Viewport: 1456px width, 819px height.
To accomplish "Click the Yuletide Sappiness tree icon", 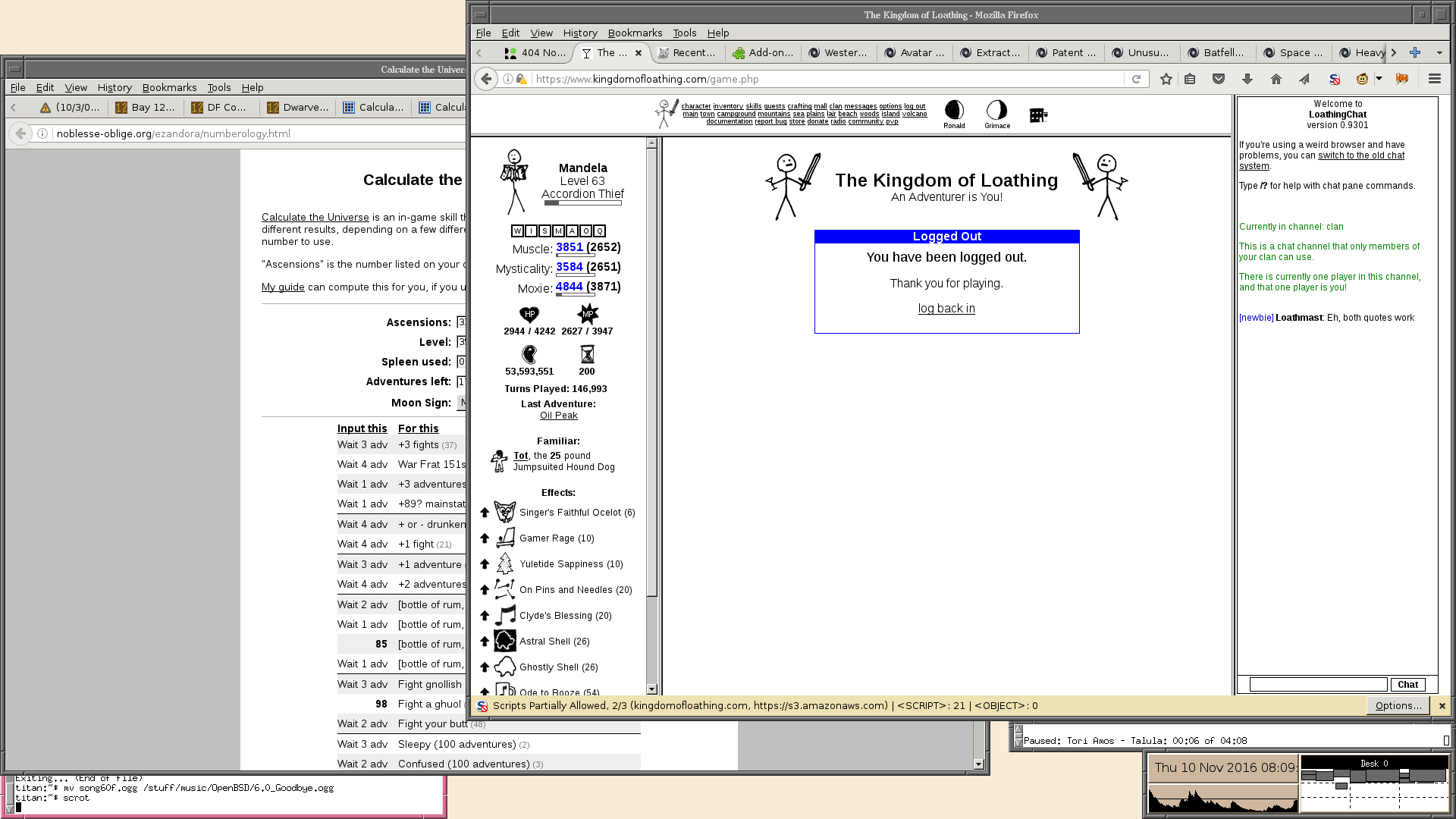I will (505, 564).
